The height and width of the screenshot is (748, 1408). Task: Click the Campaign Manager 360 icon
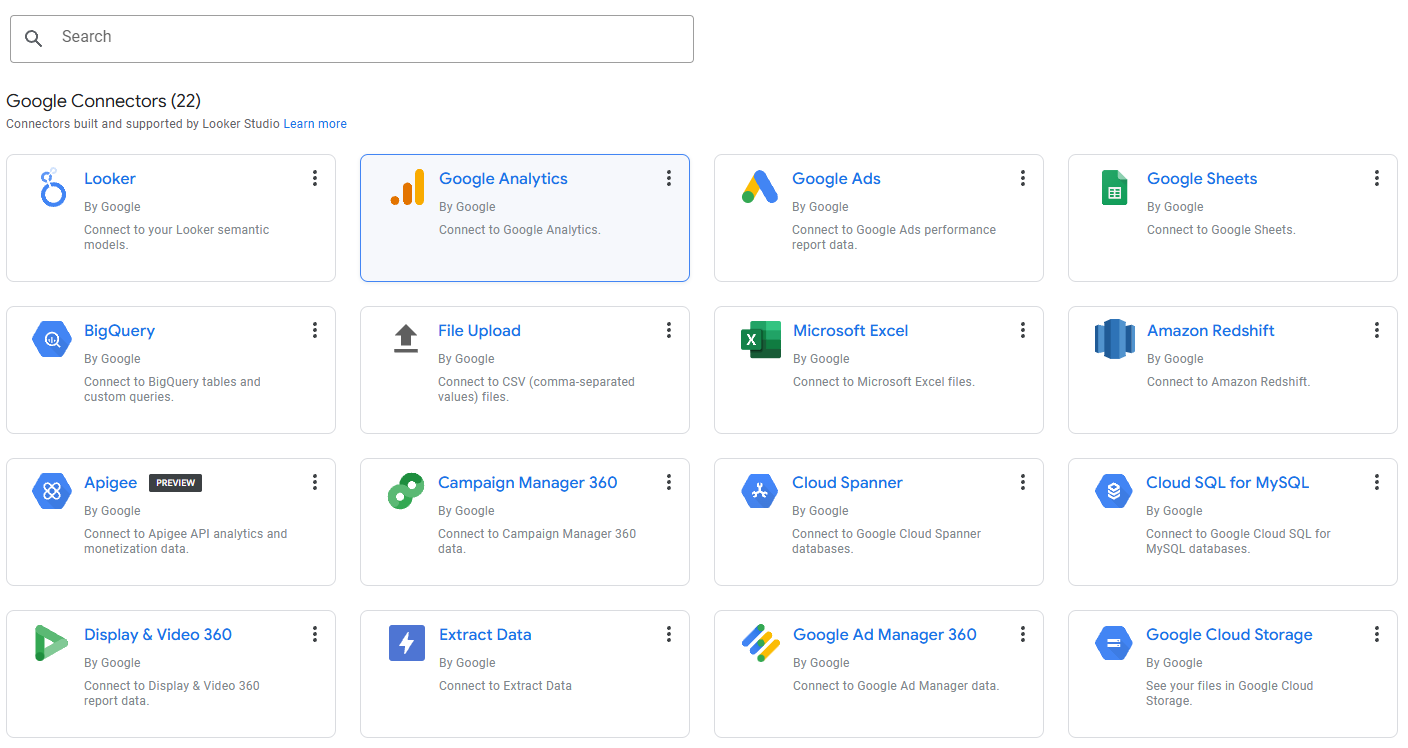click(406, 491)
